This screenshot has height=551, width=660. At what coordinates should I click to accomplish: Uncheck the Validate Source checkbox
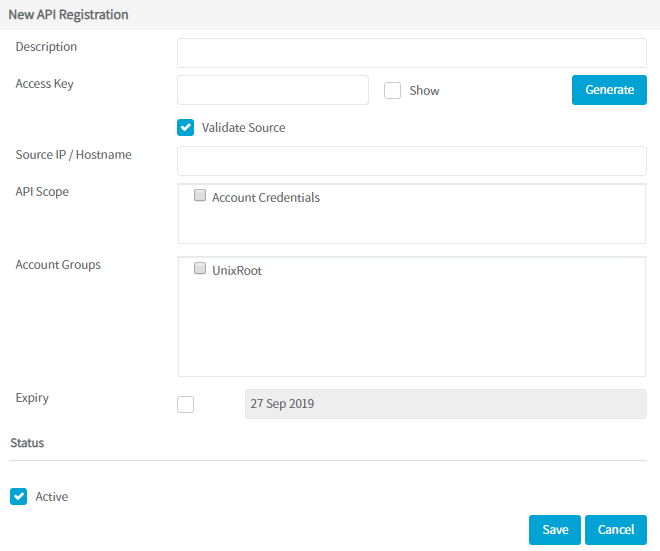coord(185,128)
